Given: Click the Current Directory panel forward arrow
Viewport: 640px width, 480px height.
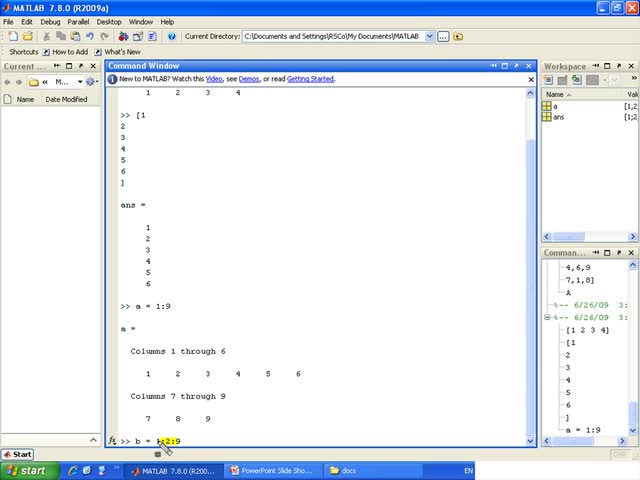Looking at the screenshot, I should 19,82.
